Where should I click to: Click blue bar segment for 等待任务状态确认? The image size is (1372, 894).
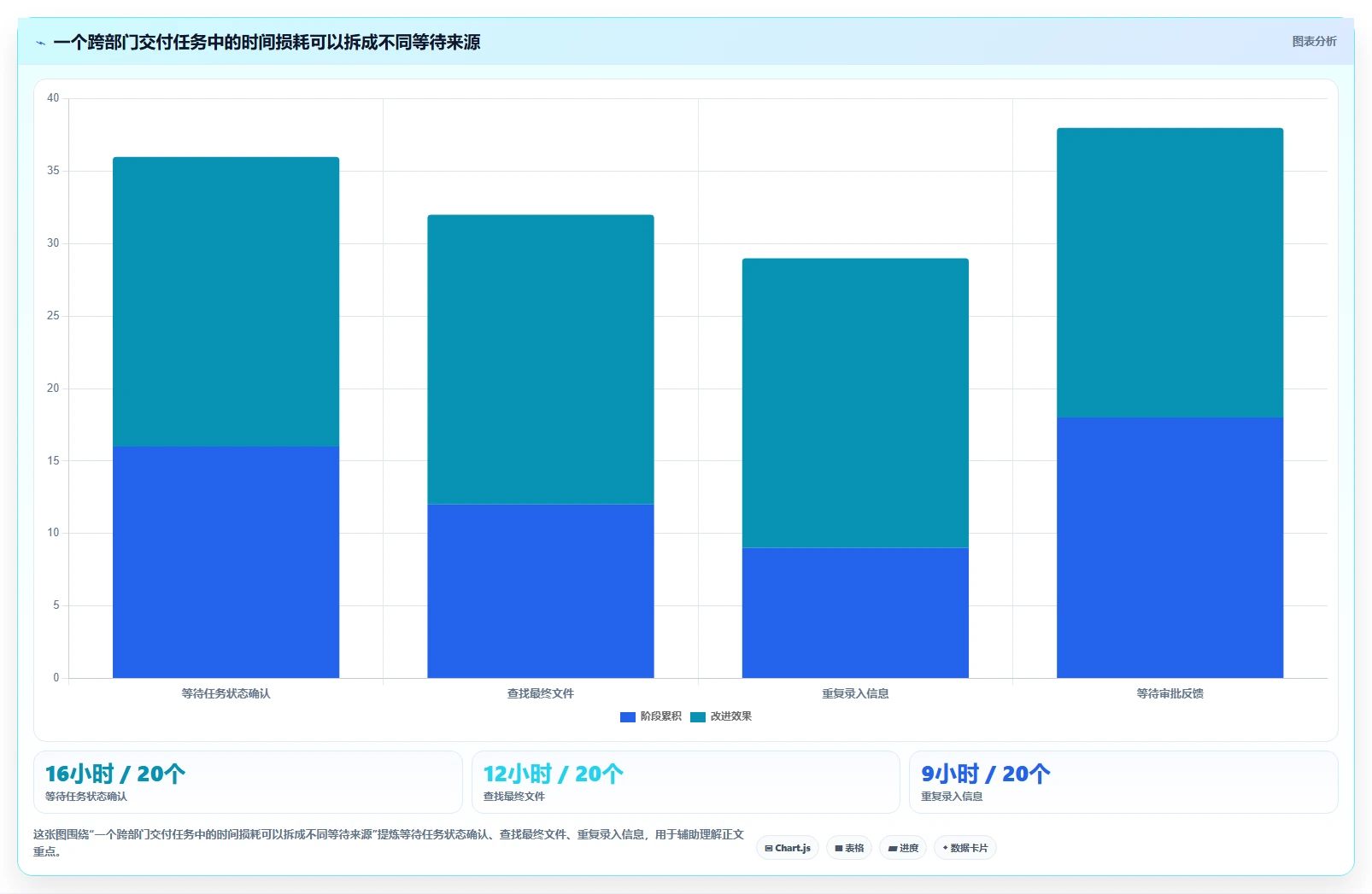tap(226, 562)
